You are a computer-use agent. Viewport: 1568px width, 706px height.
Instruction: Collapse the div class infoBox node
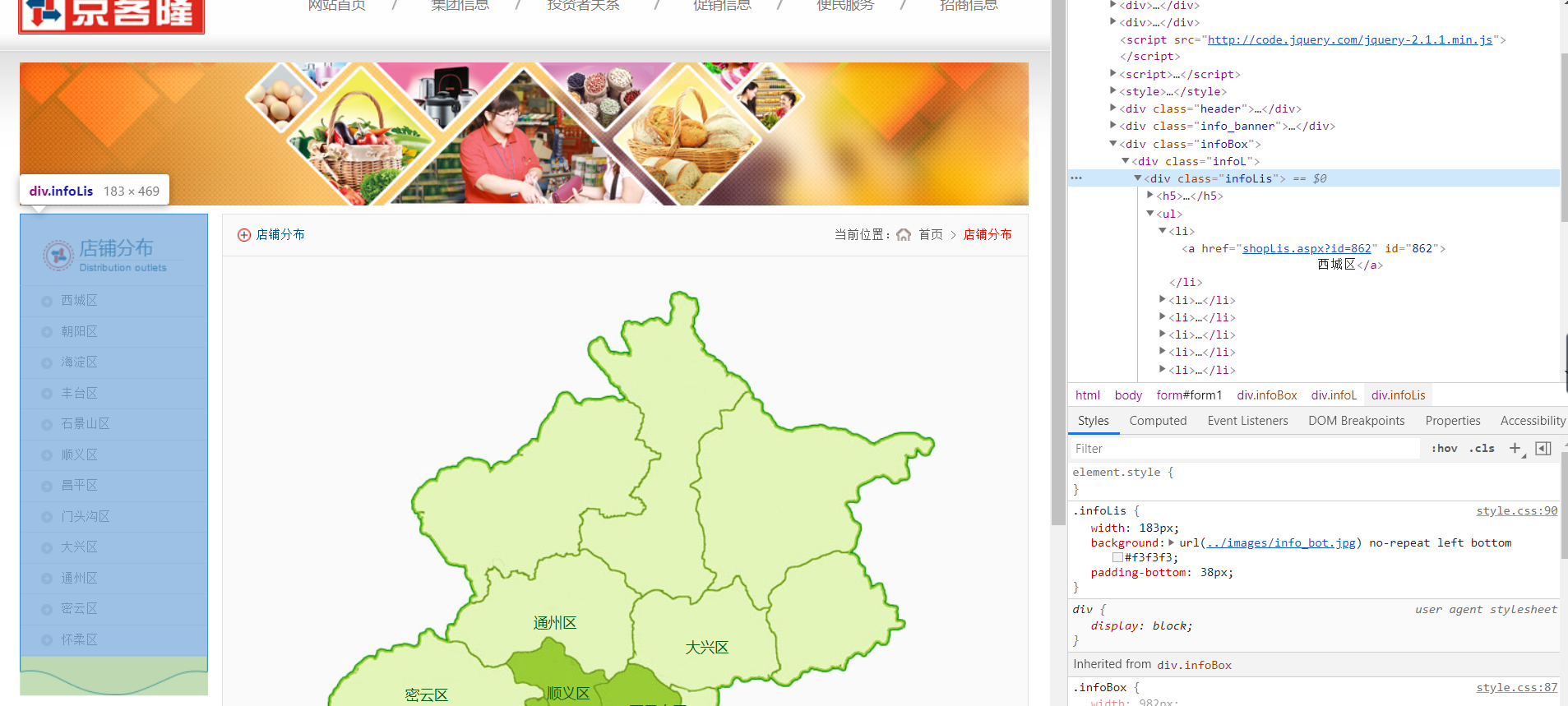point(1113,144)
